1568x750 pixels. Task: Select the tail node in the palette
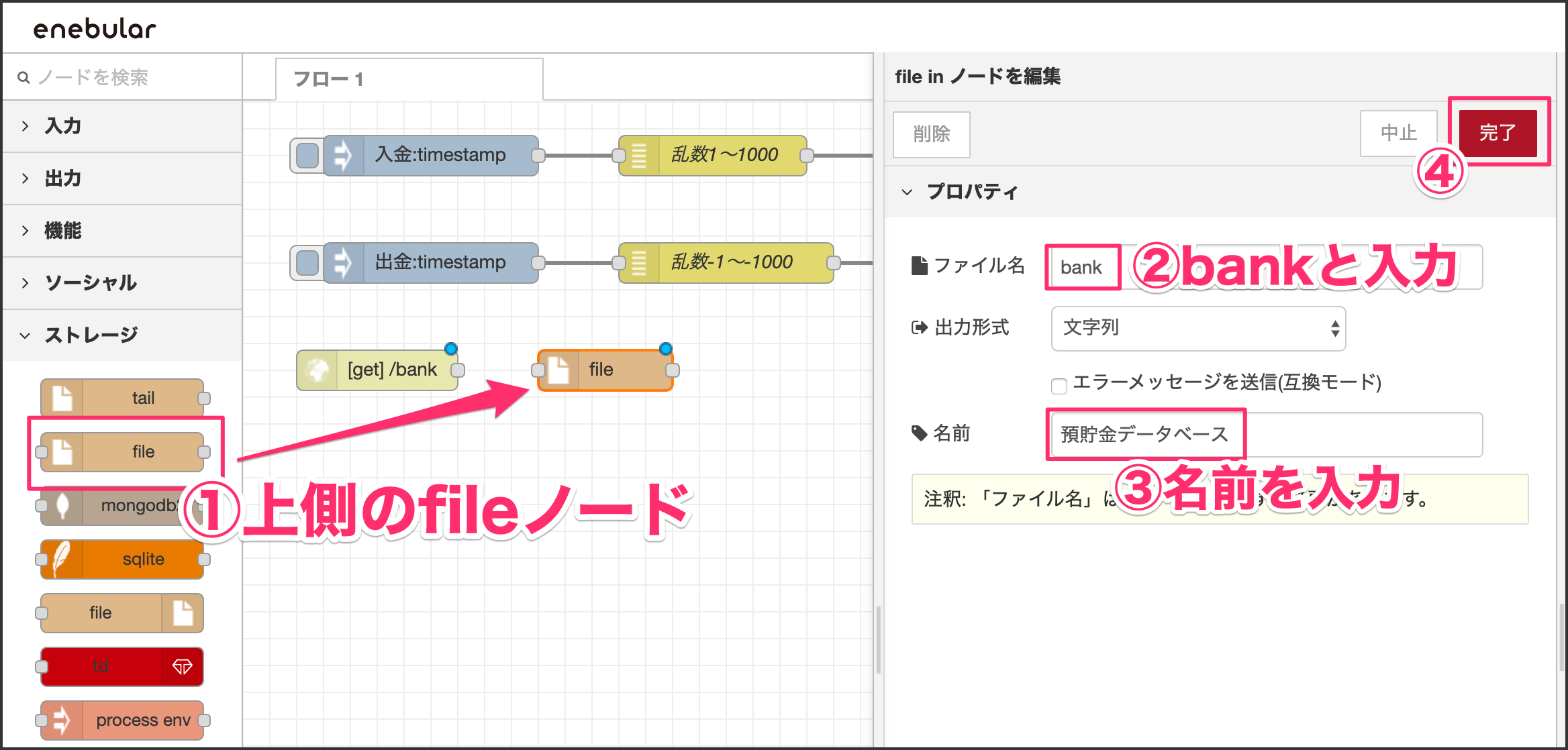click(x=122, y=398)
